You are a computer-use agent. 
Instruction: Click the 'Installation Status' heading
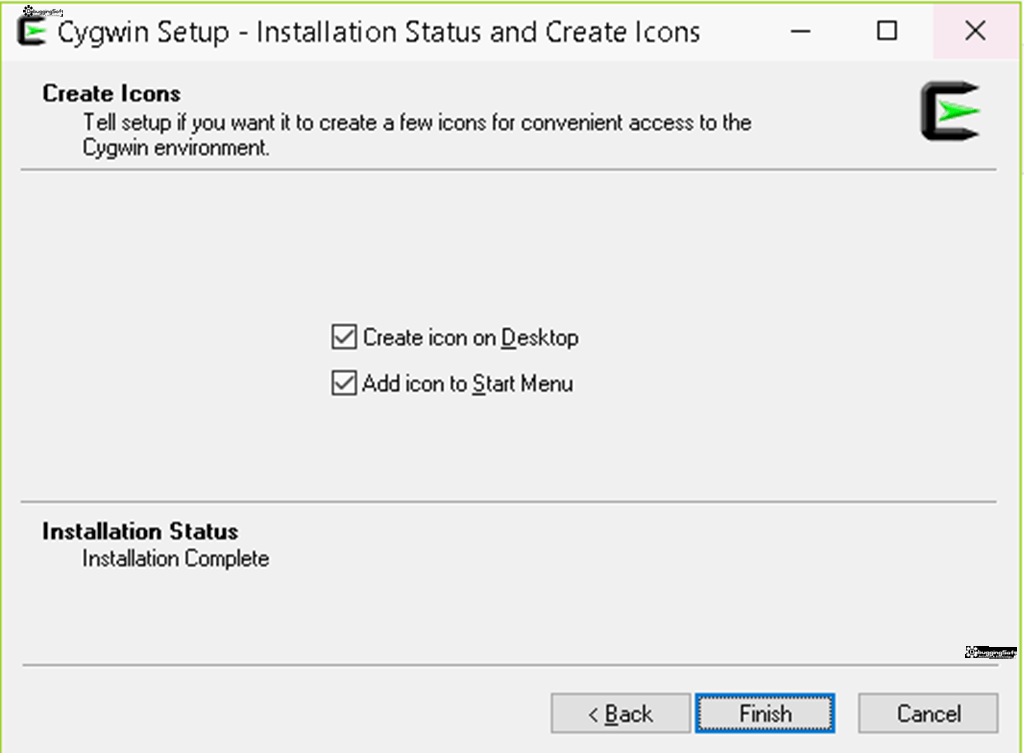[x=140, y=531]
